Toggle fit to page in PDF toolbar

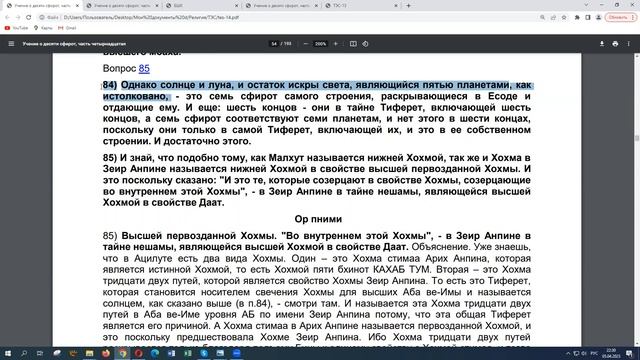(353, 44)
